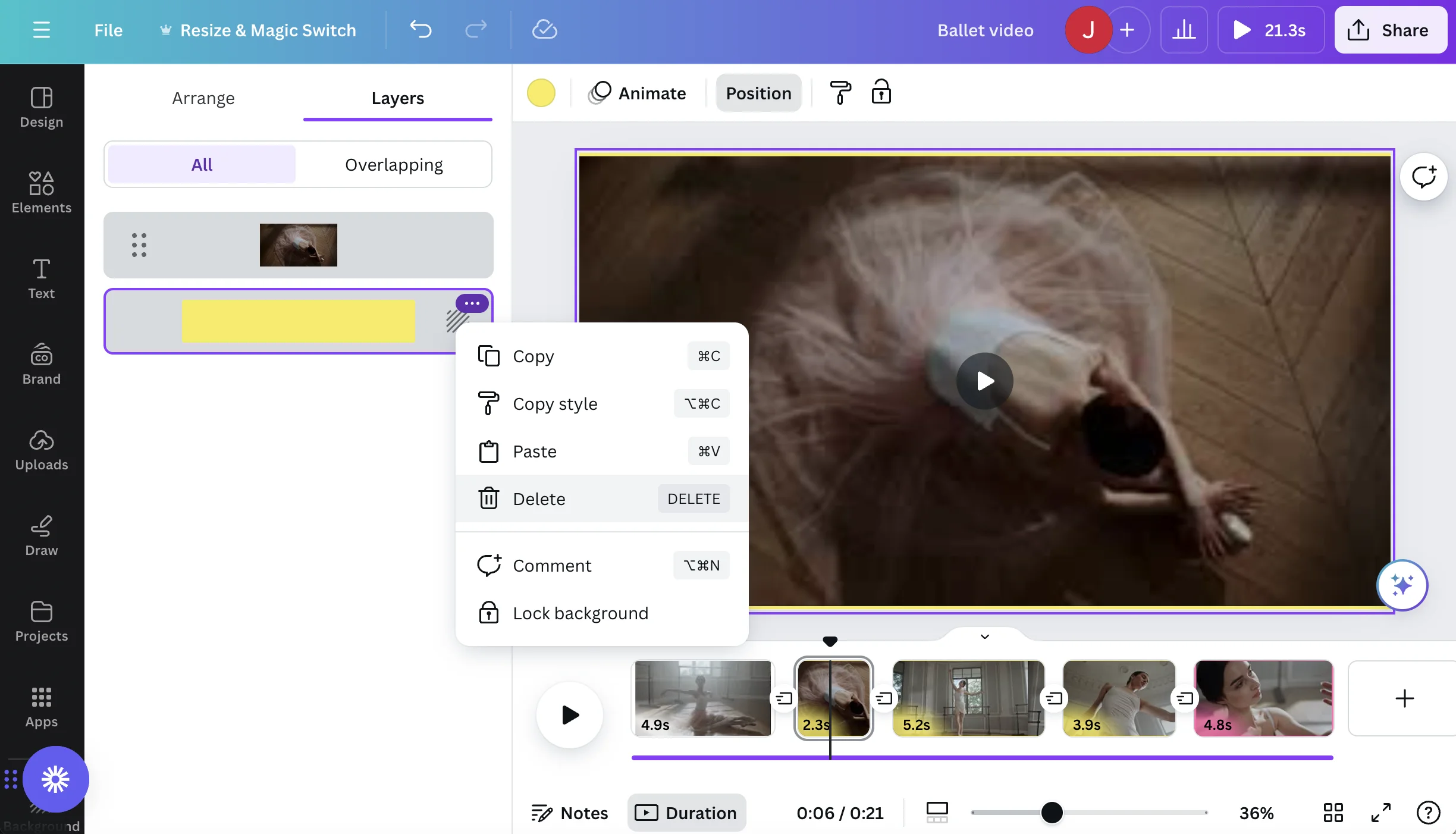Click the lock icon in toolbar

[x=881, y=93]
